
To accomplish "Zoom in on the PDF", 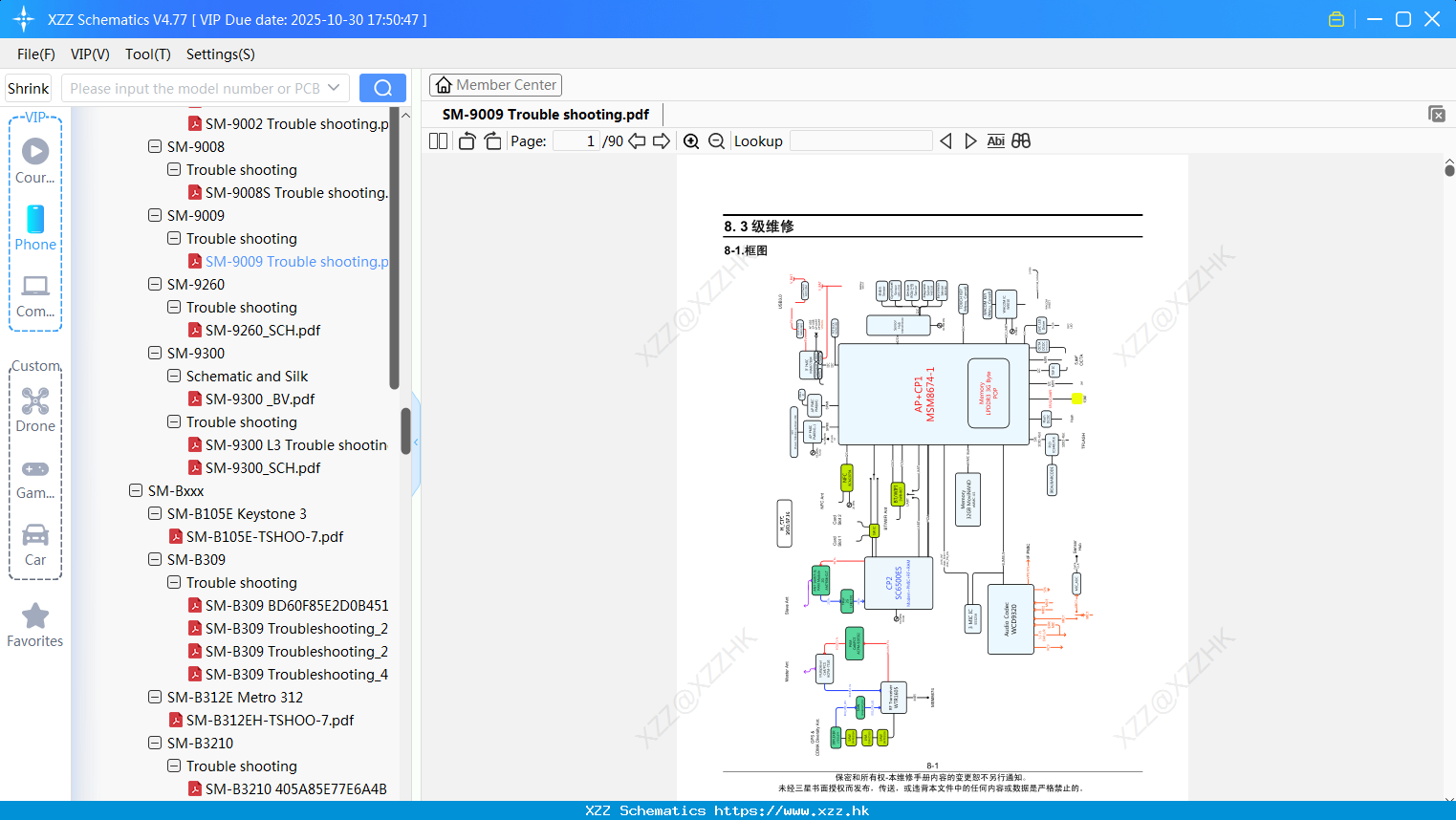I will [691, 141].
